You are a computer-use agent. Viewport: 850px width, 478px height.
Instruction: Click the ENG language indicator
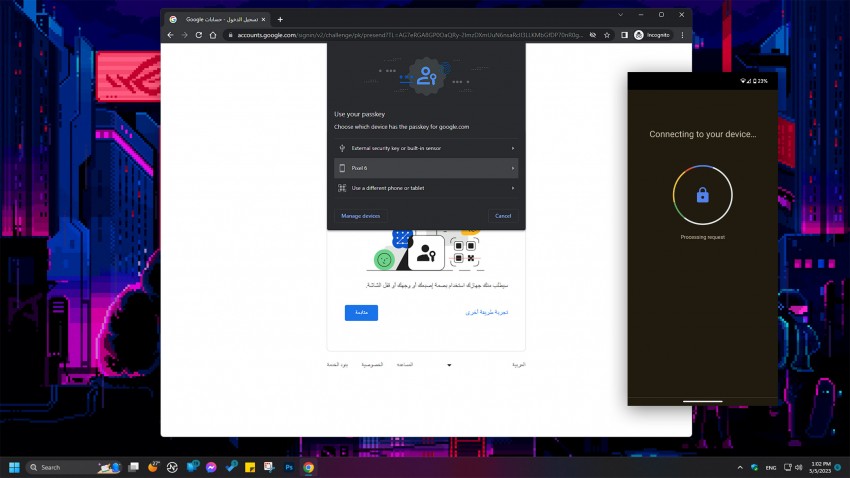(771, 468)
